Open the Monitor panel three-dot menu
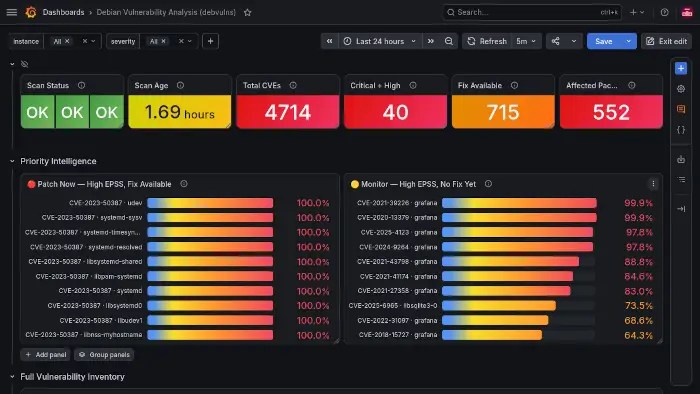The width and height of the screenshot is (700, 394). click(x=653, y=184)
